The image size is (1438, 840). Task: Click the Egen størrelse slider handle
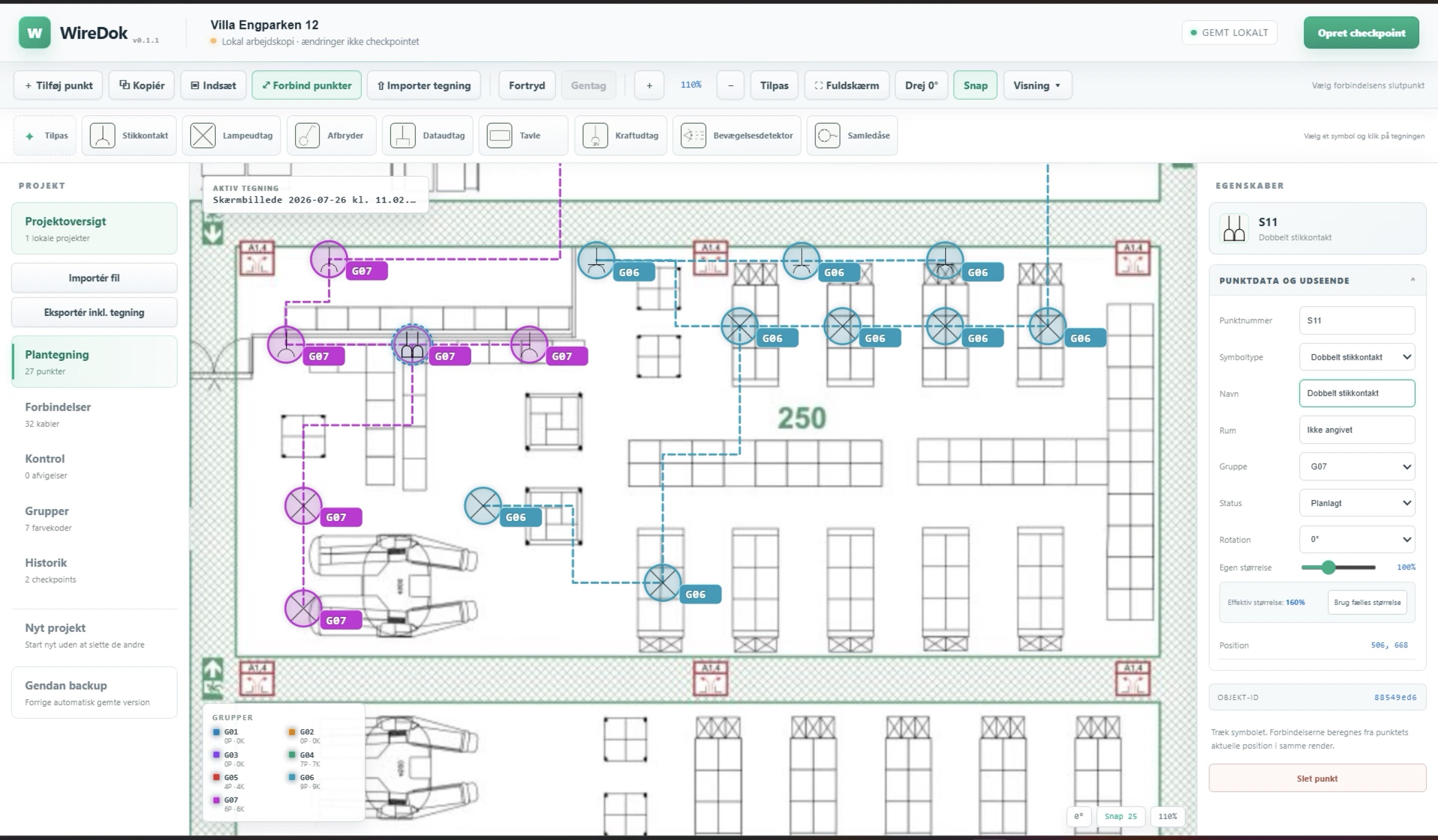(1329, 567)
